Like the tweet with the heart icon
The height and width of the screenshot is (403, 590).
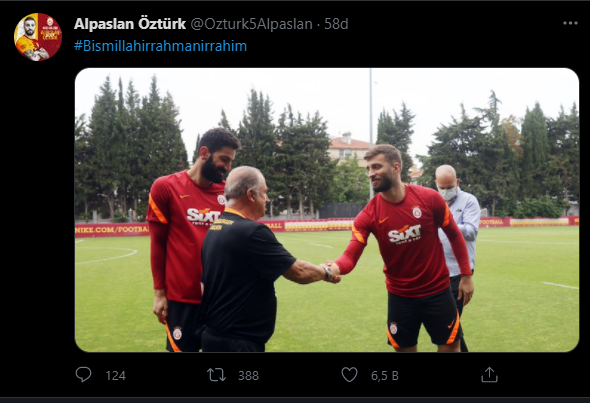[349, 375]
